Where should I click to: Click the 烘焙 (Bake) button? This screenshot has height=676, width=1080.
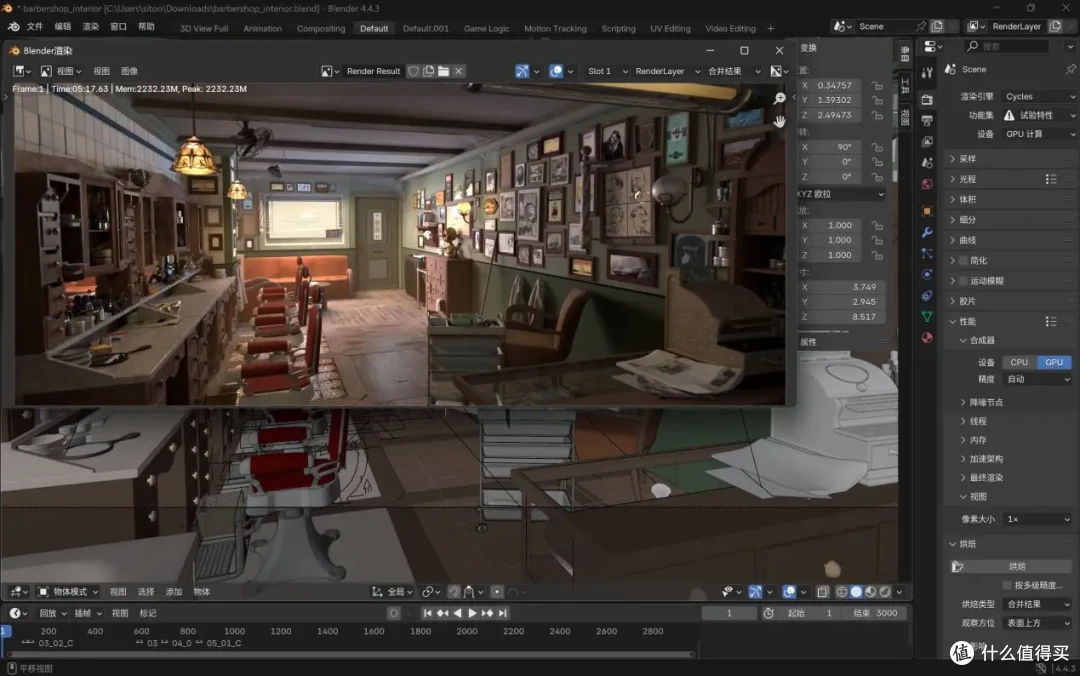click(x=1011, y=566)
